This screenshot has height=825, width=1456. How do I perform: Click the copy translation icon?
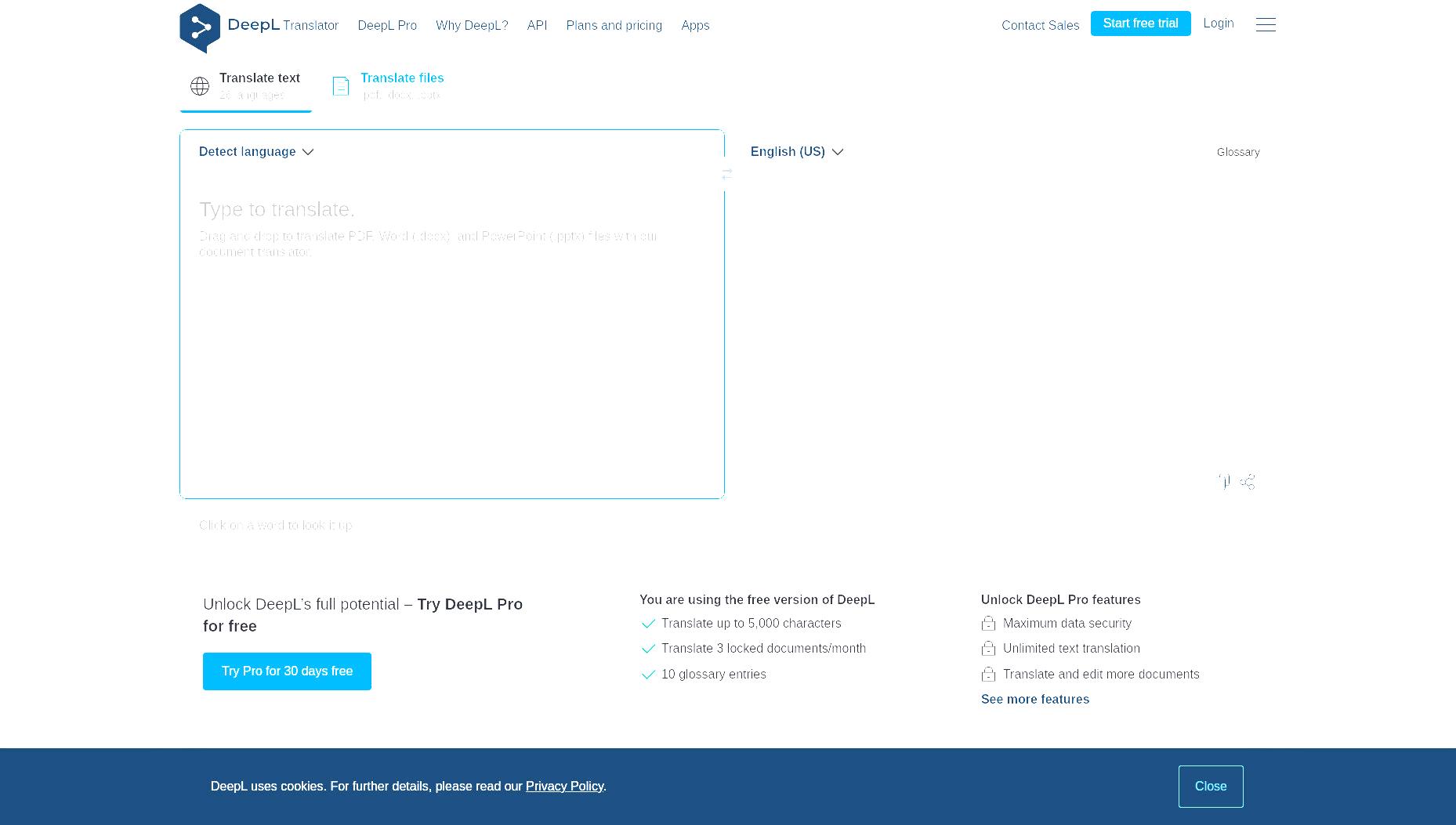[x=1225, y=482]
